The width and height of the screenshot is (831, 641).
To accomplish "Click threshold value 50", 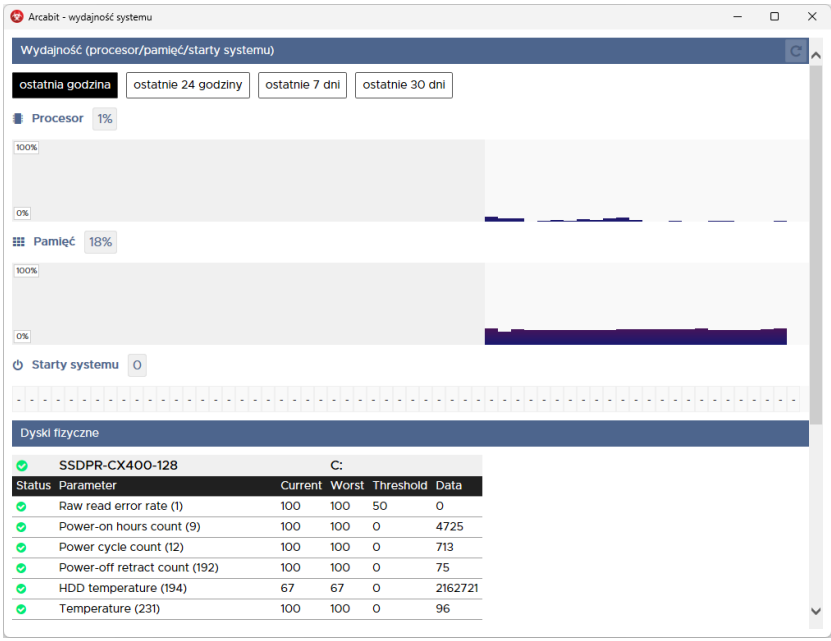I will pos(379,506).
